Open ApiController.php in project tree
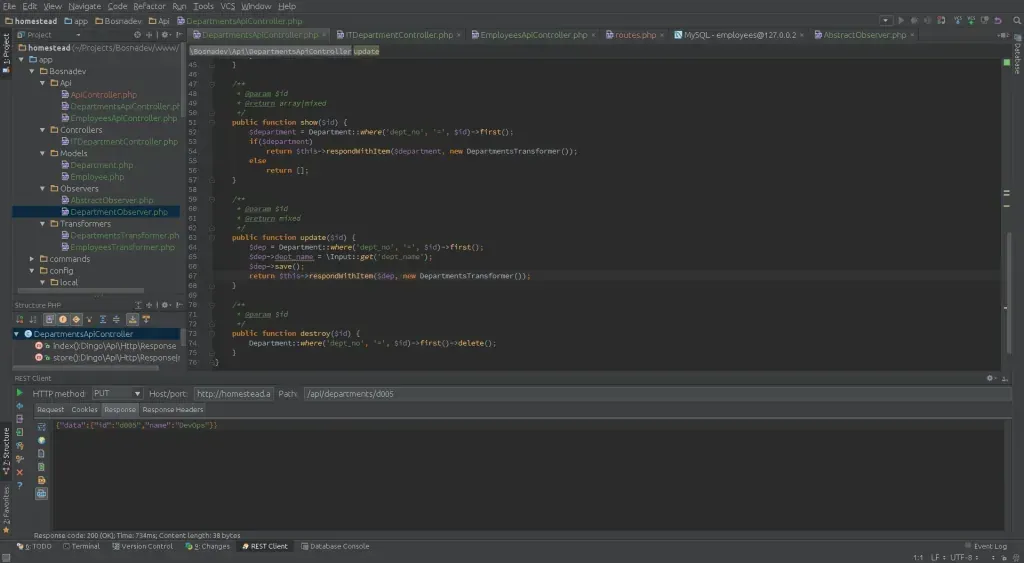Image resolution: width=1024 pixels, height=563 pixels. click(103, 95)
